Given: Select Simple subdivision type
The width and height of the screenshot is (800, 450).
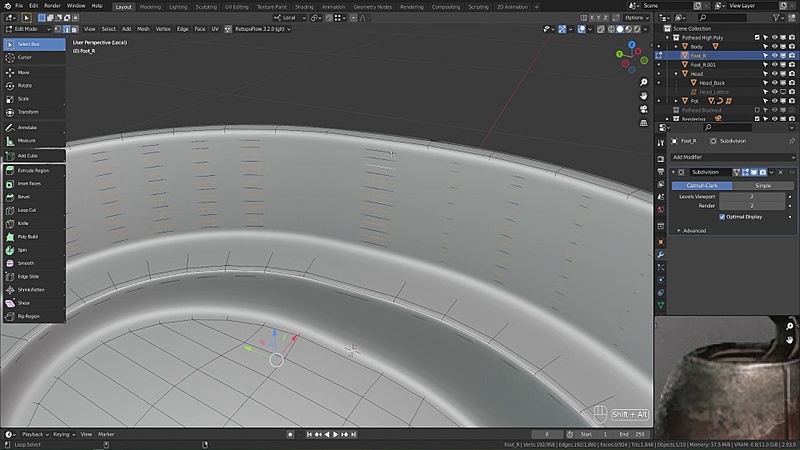Looking at the screenshot, I should [763, 186].
